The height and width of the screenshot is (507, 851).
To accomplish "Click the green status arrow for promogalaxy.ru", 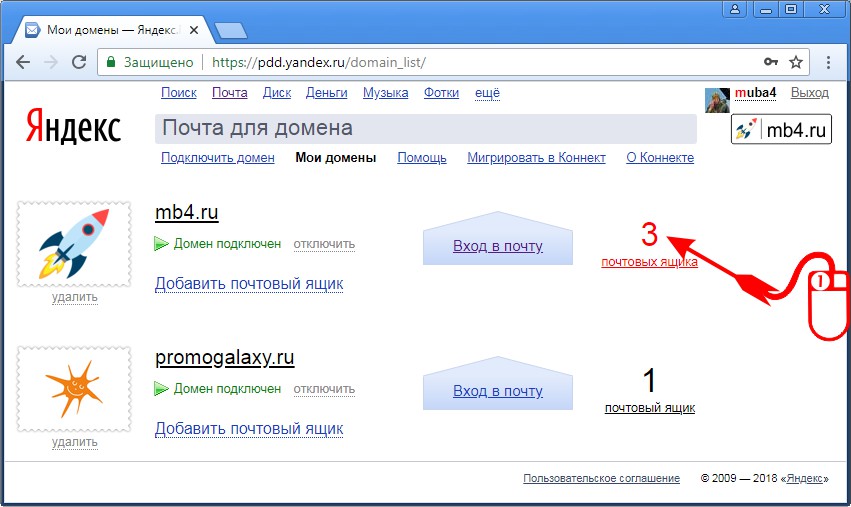I will point(161,389).
